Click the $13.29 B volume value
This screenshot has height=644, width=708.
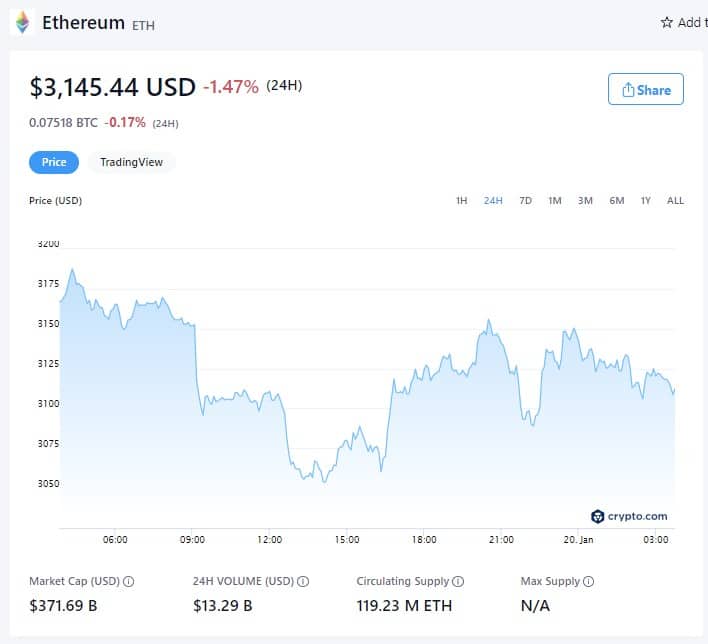[223, 606]
